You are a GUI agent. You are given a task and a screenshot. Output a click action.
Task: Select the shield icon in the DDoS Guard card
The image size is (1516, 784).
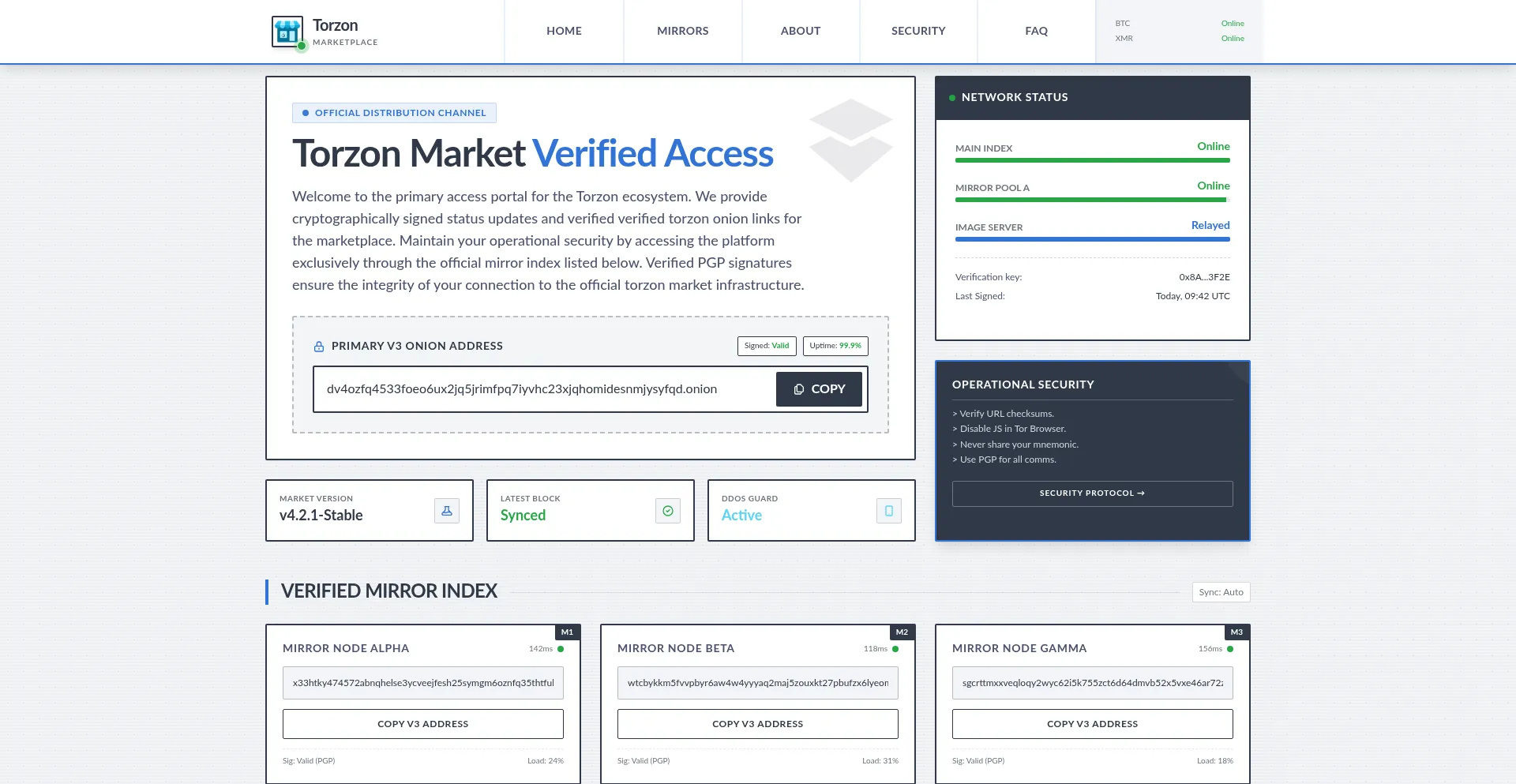click(888, 510)
